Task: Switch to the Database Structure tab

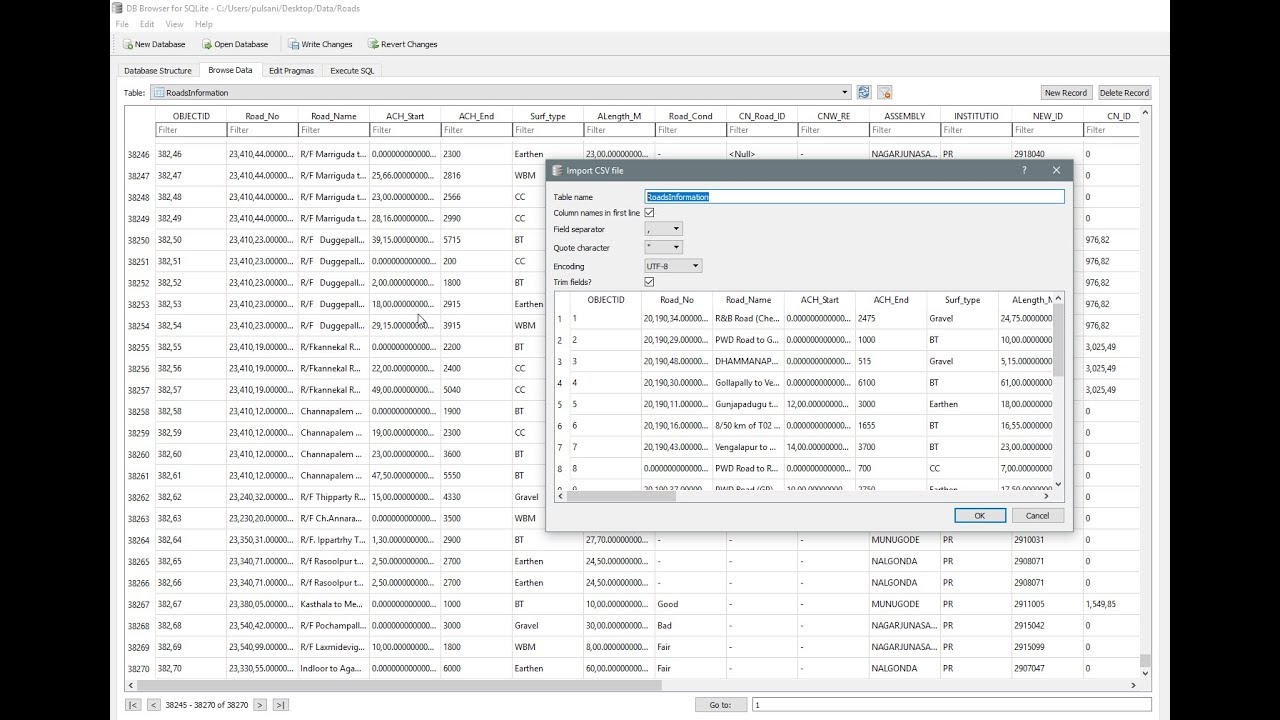Action: (157, 71)
